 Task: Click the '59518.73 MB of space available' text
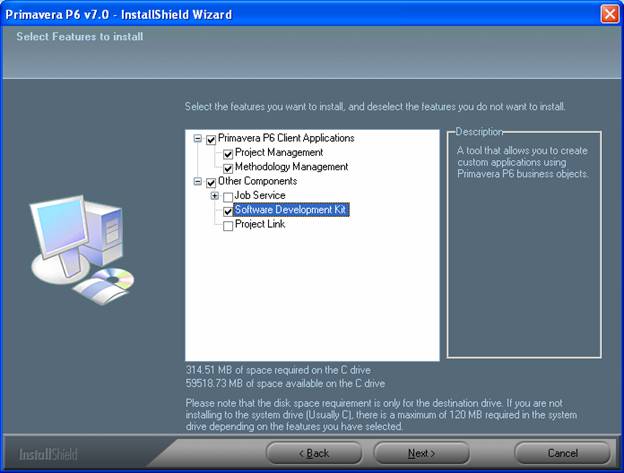tap(285, 383)
